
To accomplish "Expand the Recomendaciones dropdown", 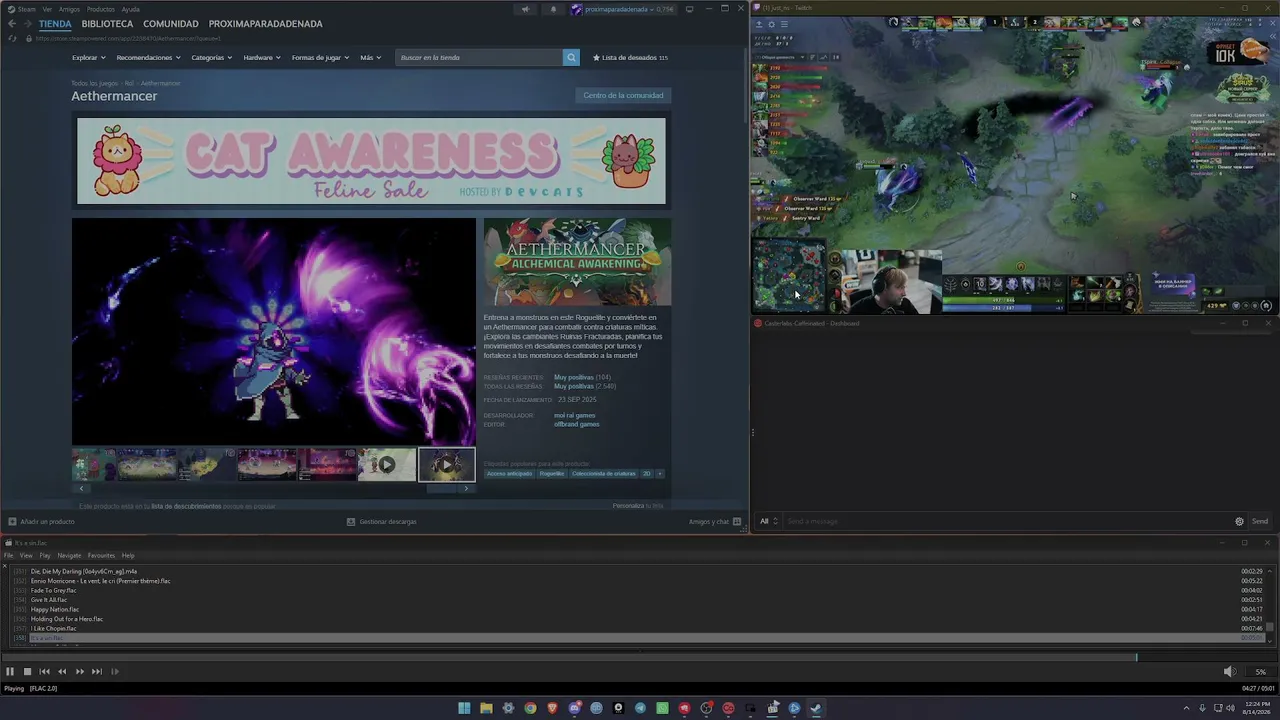I will 148,58.
